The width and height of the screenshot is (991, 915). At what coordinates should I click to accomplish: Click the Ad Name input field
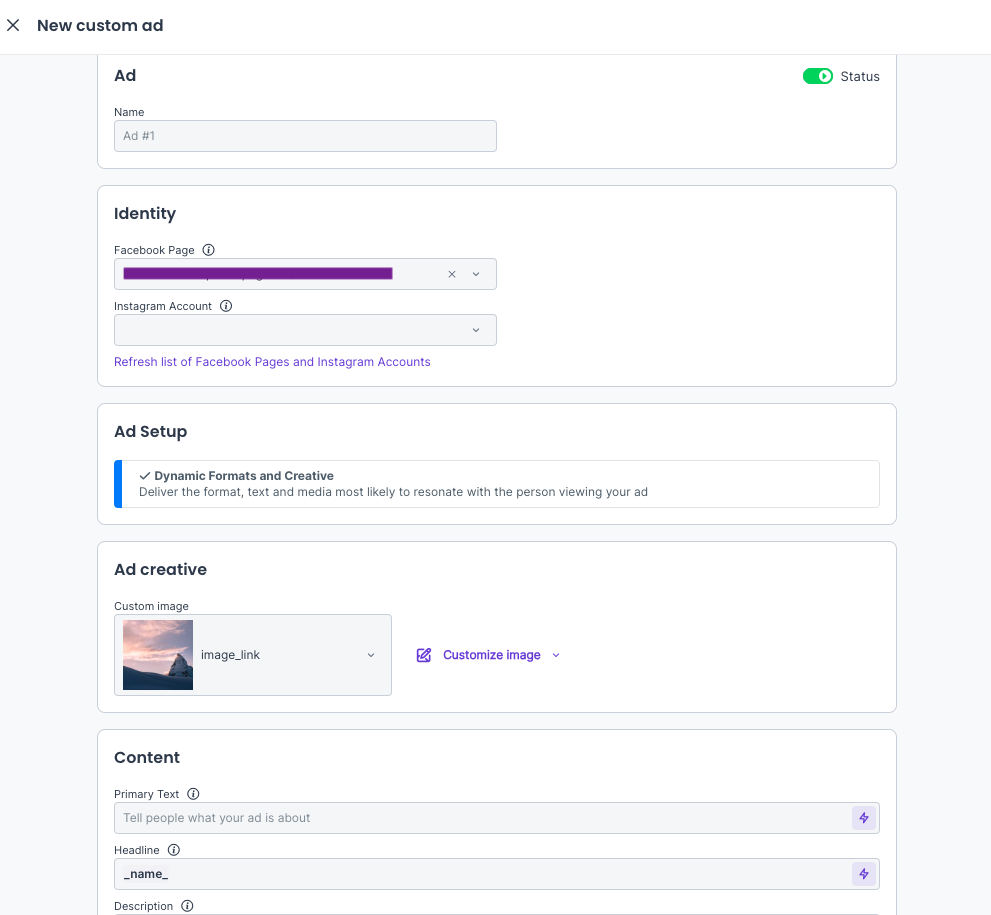[305, 136]
